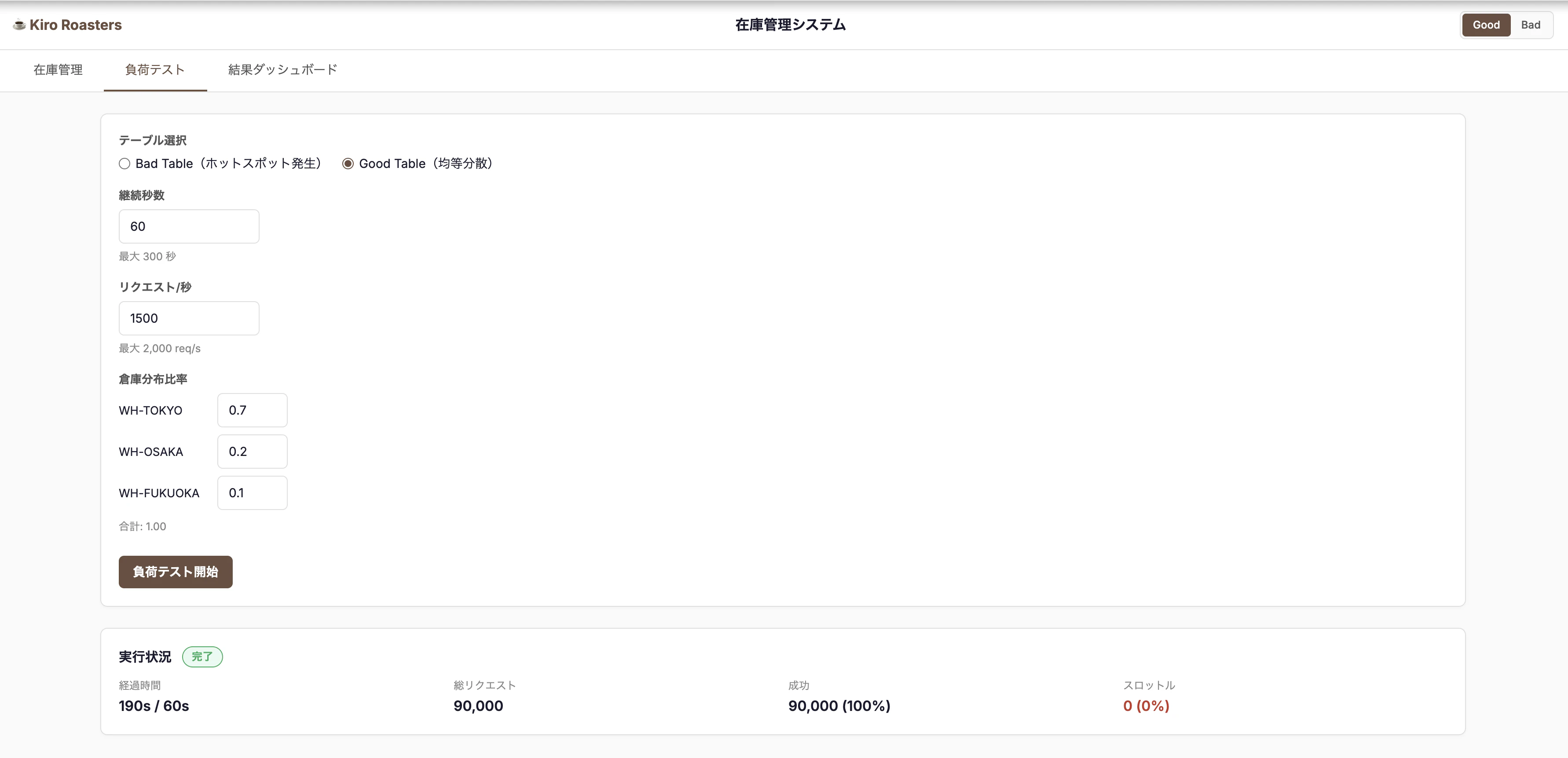Click the throttle value 0 (0%)
1568x758 pixels.
(1146, 706)
